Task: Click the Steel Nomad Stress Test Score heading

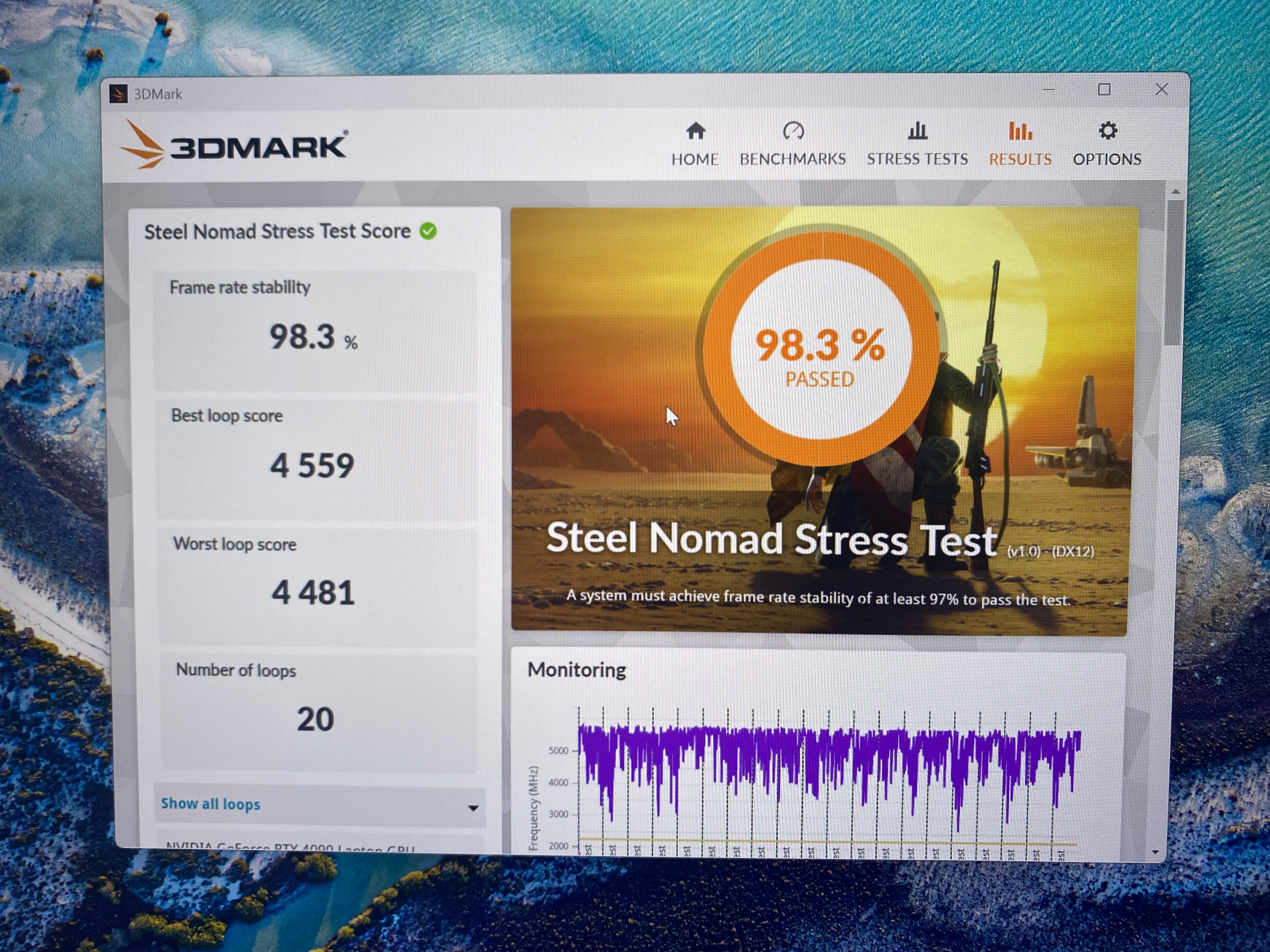Action: 277,231
